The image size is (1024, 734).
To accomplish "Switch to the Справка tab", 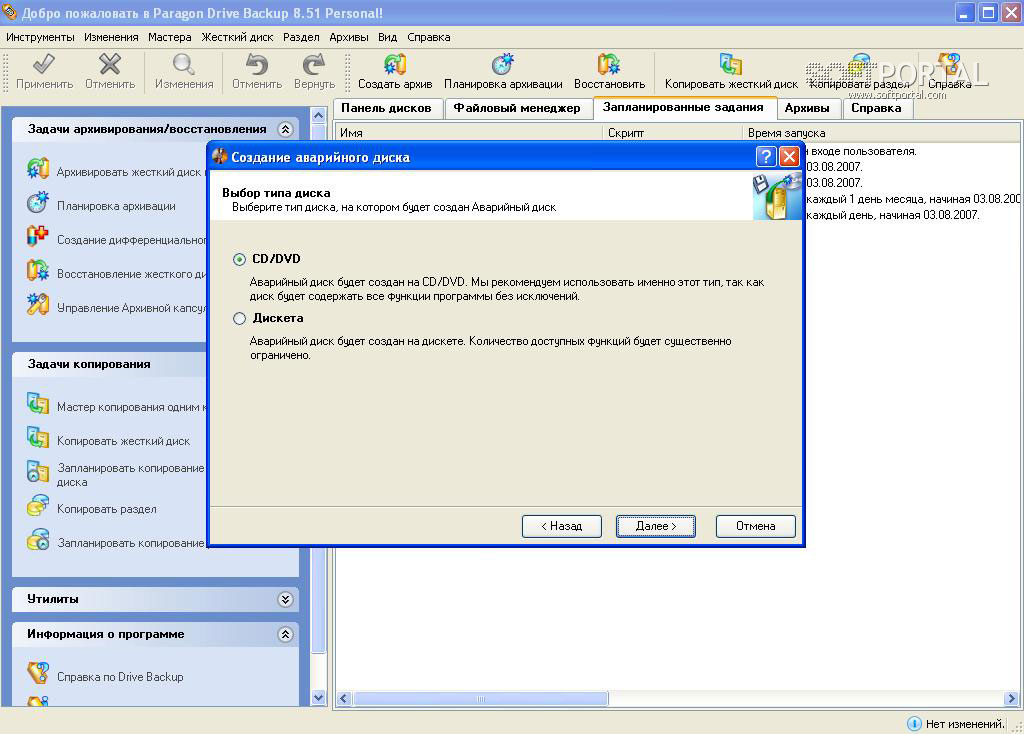I will point(876,108).
